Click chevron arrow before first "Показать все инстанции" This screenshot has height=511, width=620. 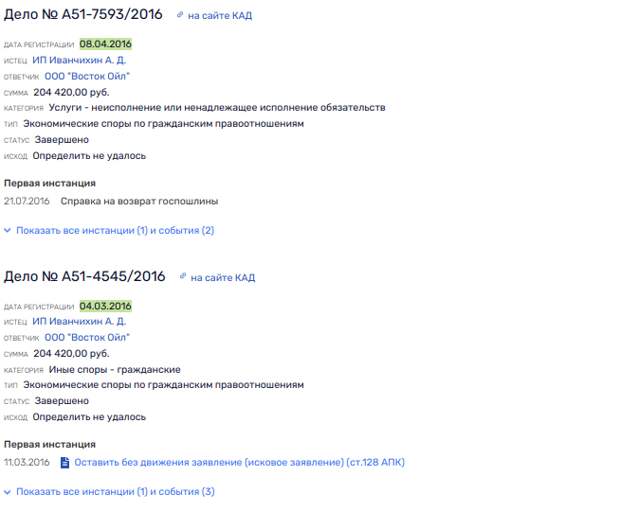point(8,230)
